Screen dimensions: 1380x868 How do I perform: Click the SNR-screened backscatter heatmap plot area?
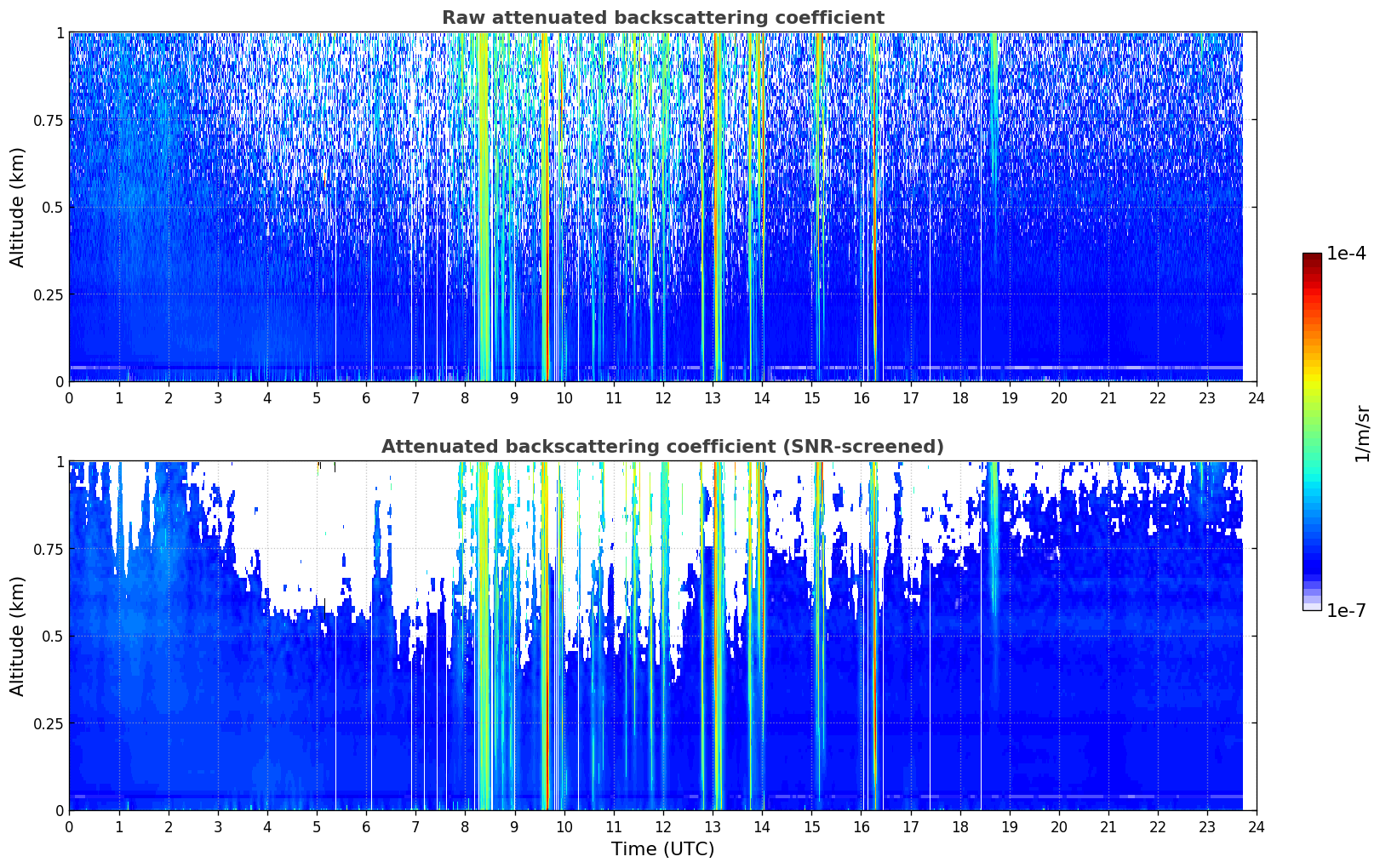[x=662, y=636]
